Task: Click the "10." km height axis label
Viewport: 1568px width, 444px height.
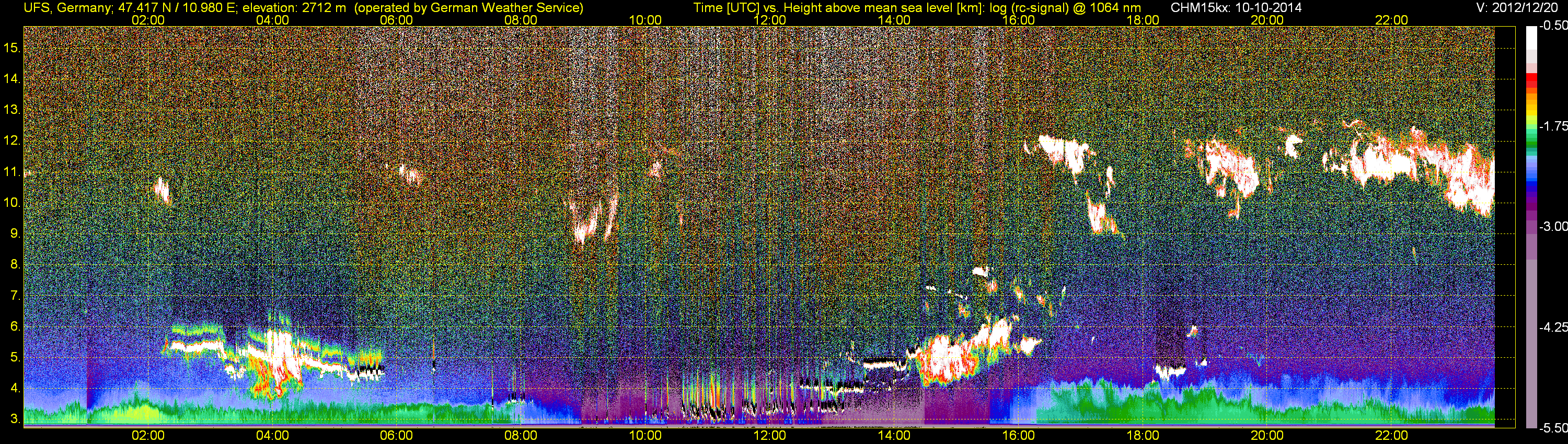Action: coord(11,203)
